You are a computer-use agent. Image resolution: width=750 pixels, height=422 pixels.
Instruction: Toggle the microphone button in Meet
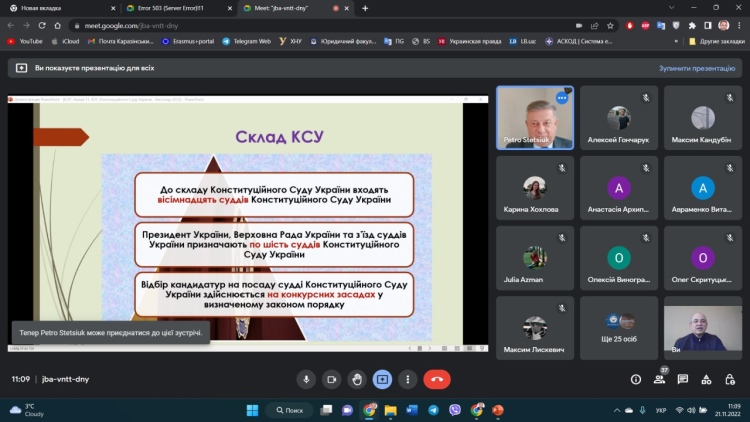[306, 379]
